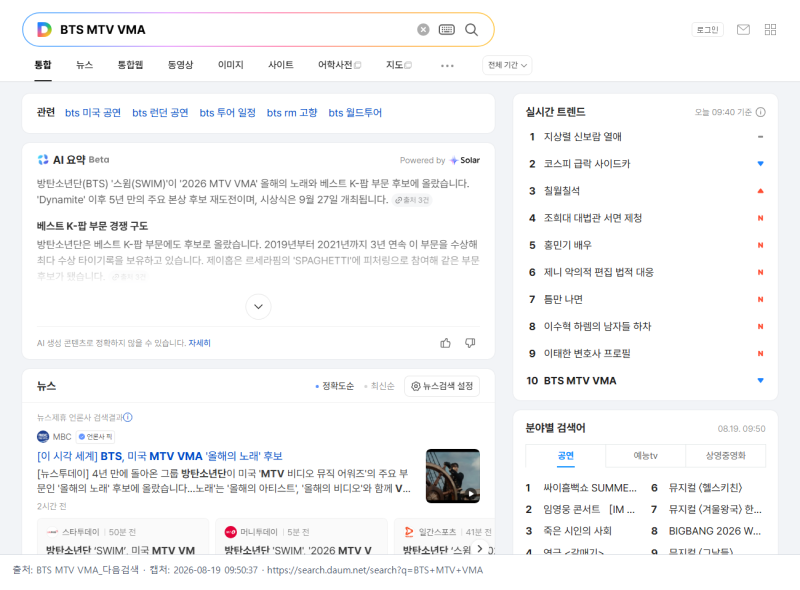Image resolution: width=800 pixels, height=590 pixels.
Task: Clear the search query with the X icon
Action: (x=423, y=30)
